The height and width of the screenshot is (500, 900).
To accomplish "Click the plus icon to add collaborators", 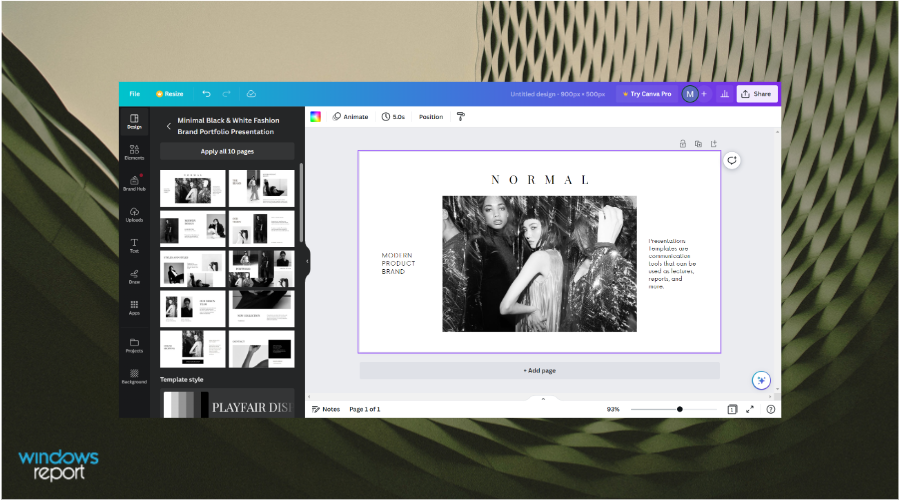I will click(704, 94).
